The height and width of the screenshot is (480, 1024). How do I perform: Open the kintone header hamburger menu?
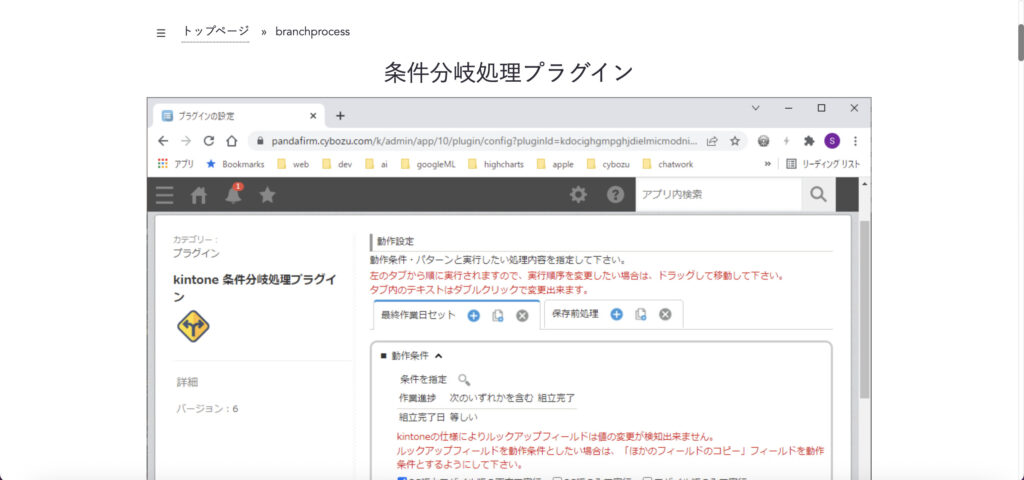165,195
